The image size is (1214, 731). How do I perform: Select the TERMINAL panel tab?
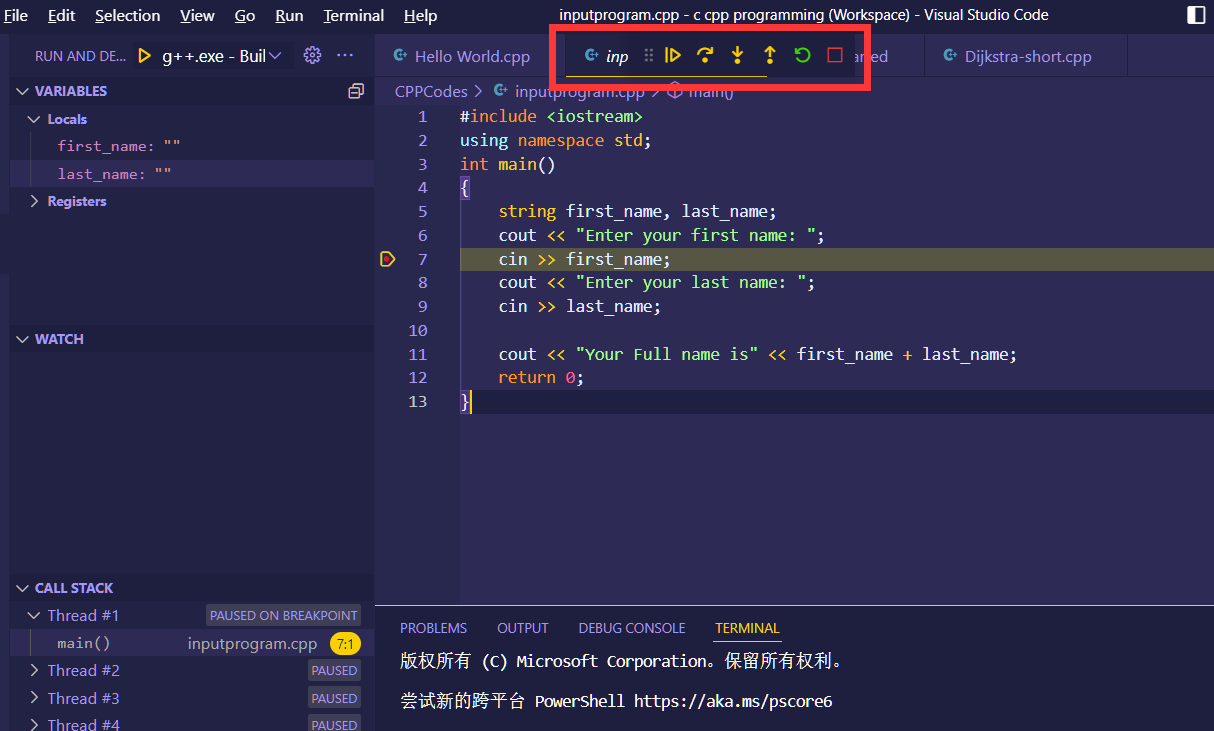[x=747, y=628]
